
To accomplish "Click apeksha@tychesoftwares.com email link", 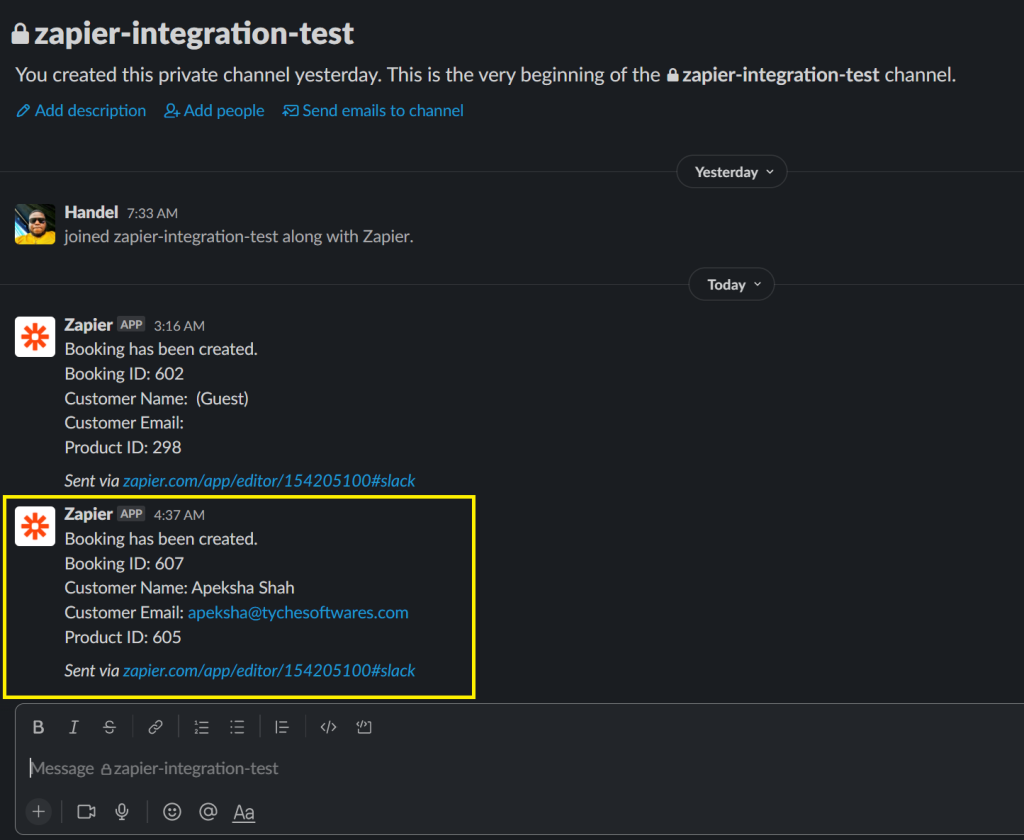I will (298, 613).
